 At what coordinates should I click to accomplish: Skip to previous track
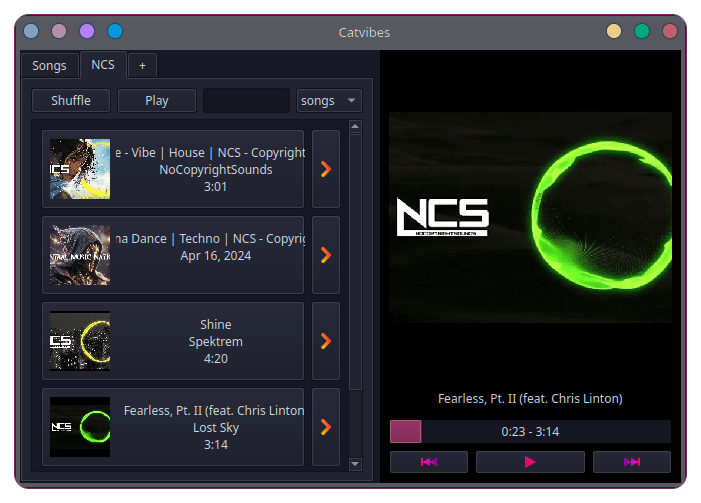(429, 462)
